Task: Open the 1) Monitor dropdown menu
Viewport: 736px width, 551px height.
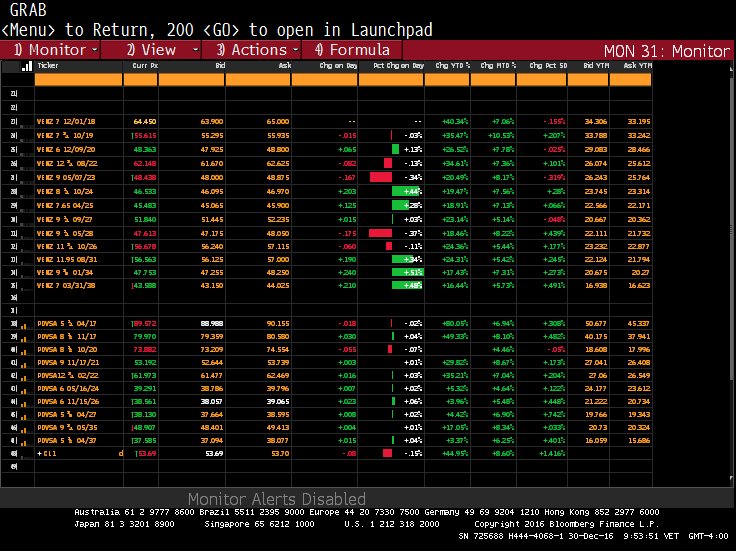Action: 50,50
